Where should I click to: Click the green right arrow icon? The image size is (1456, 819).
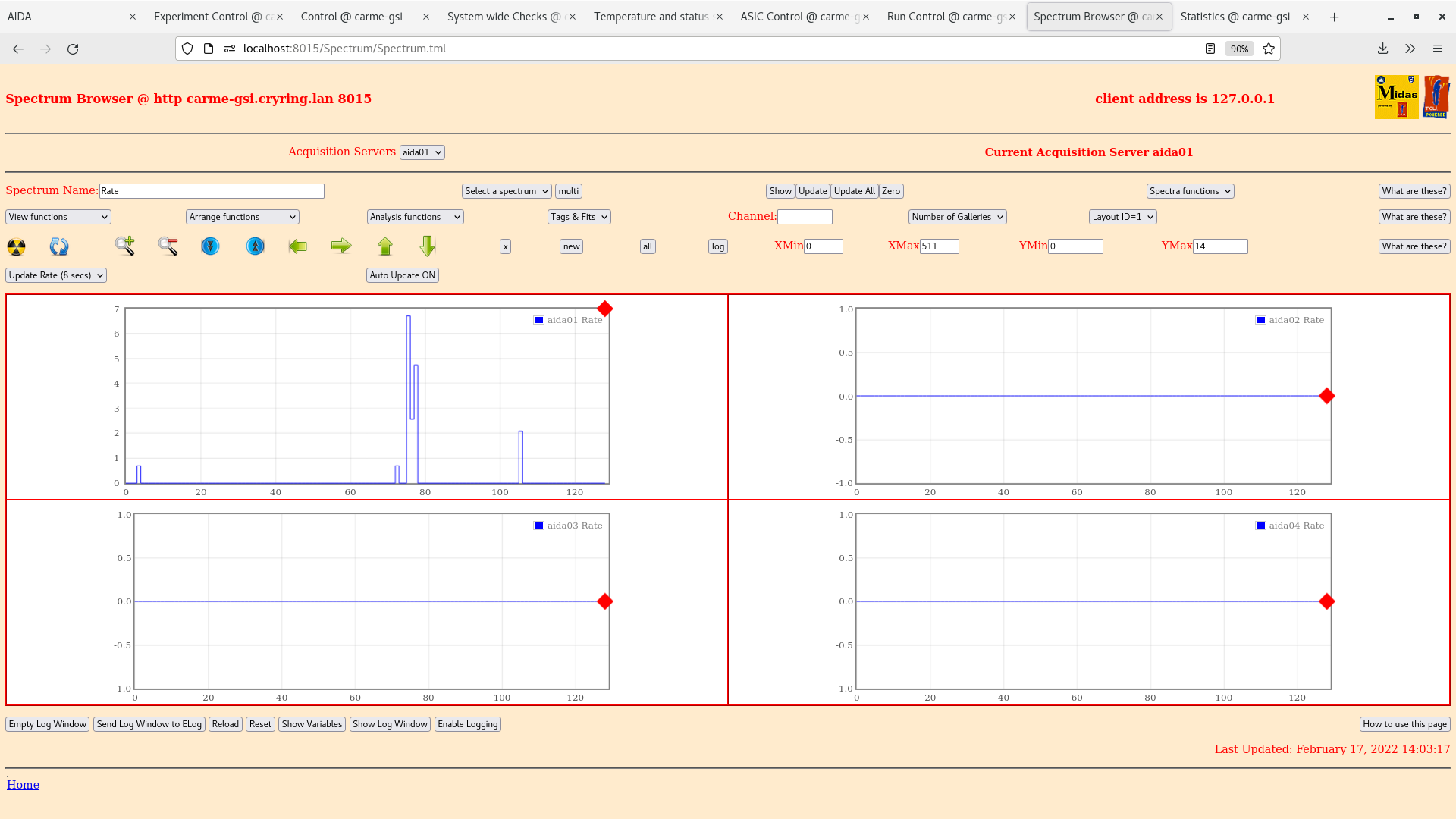(341, 246)
